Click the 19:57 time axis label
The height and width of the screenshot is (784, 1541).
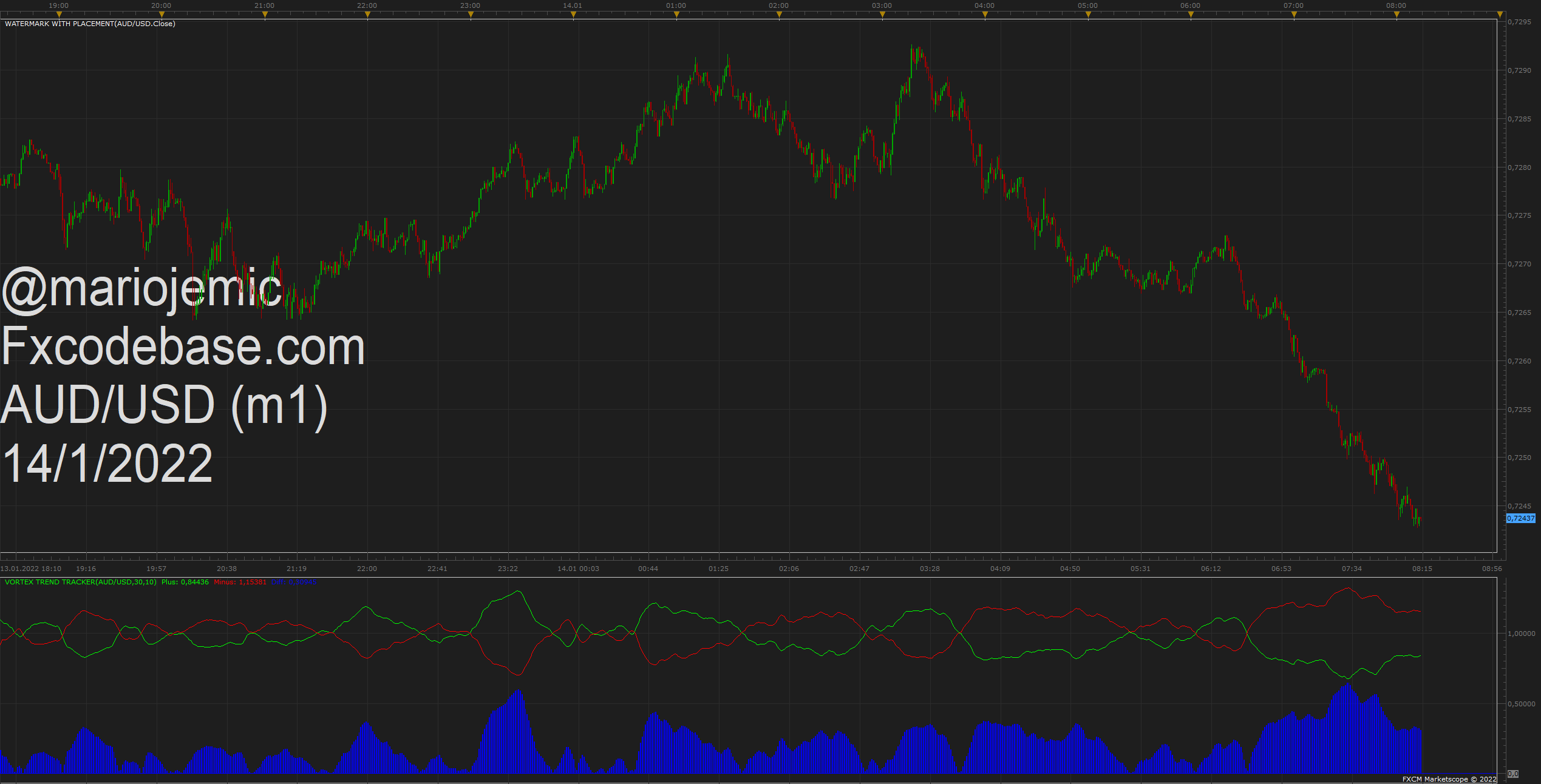coord(157,569)
